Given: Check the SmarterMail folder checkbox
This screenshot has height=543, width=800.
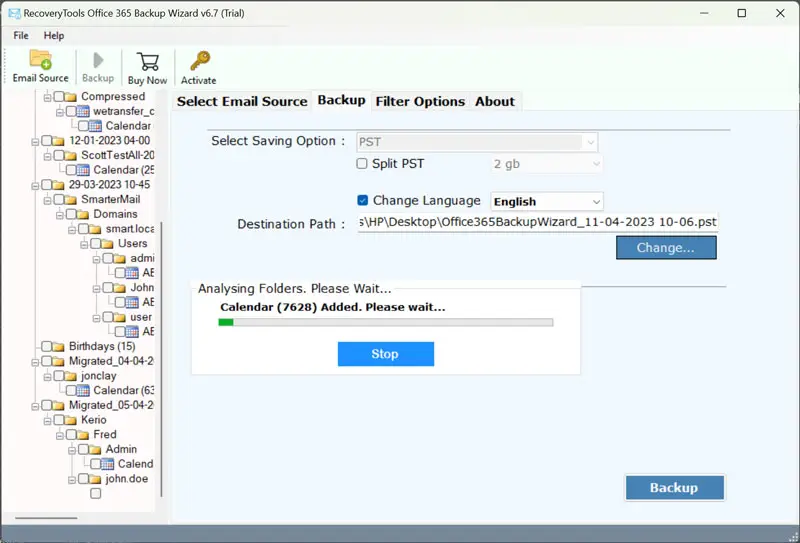Looking at the screenshot, I should [x=59, y=200].
